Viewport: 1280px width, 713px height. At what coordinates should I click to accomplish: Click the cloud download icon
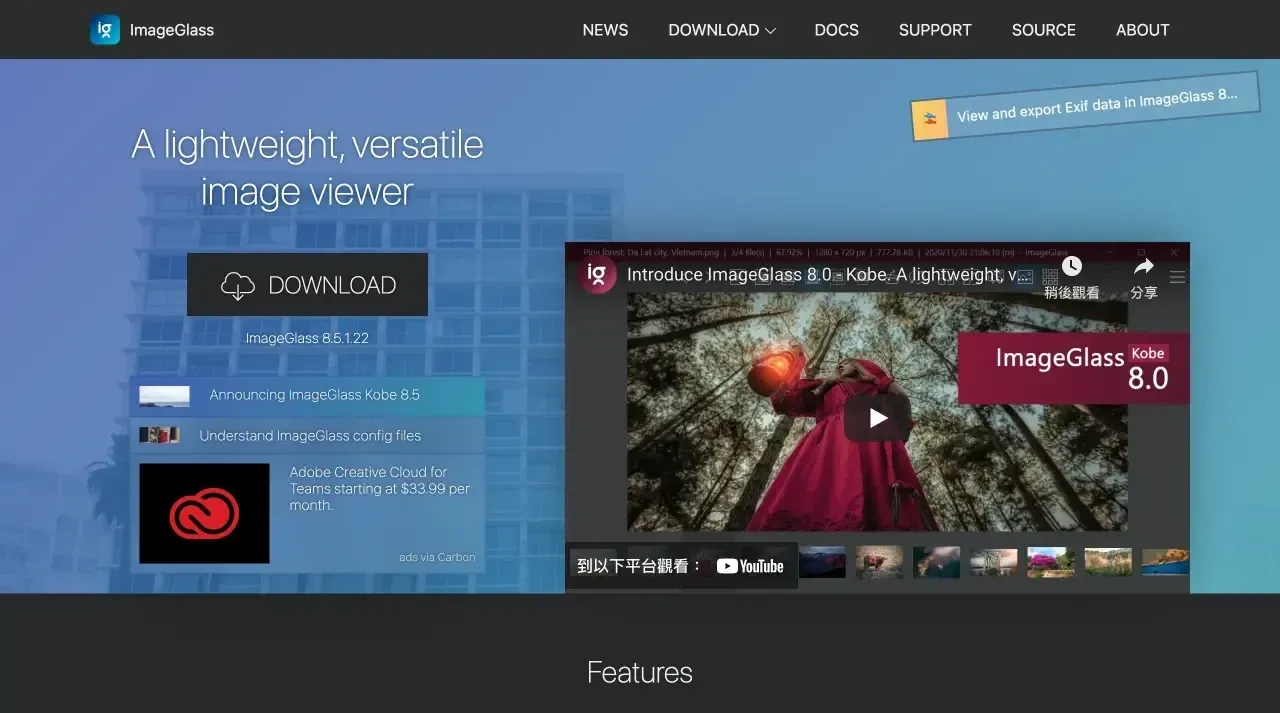point(238,286)
